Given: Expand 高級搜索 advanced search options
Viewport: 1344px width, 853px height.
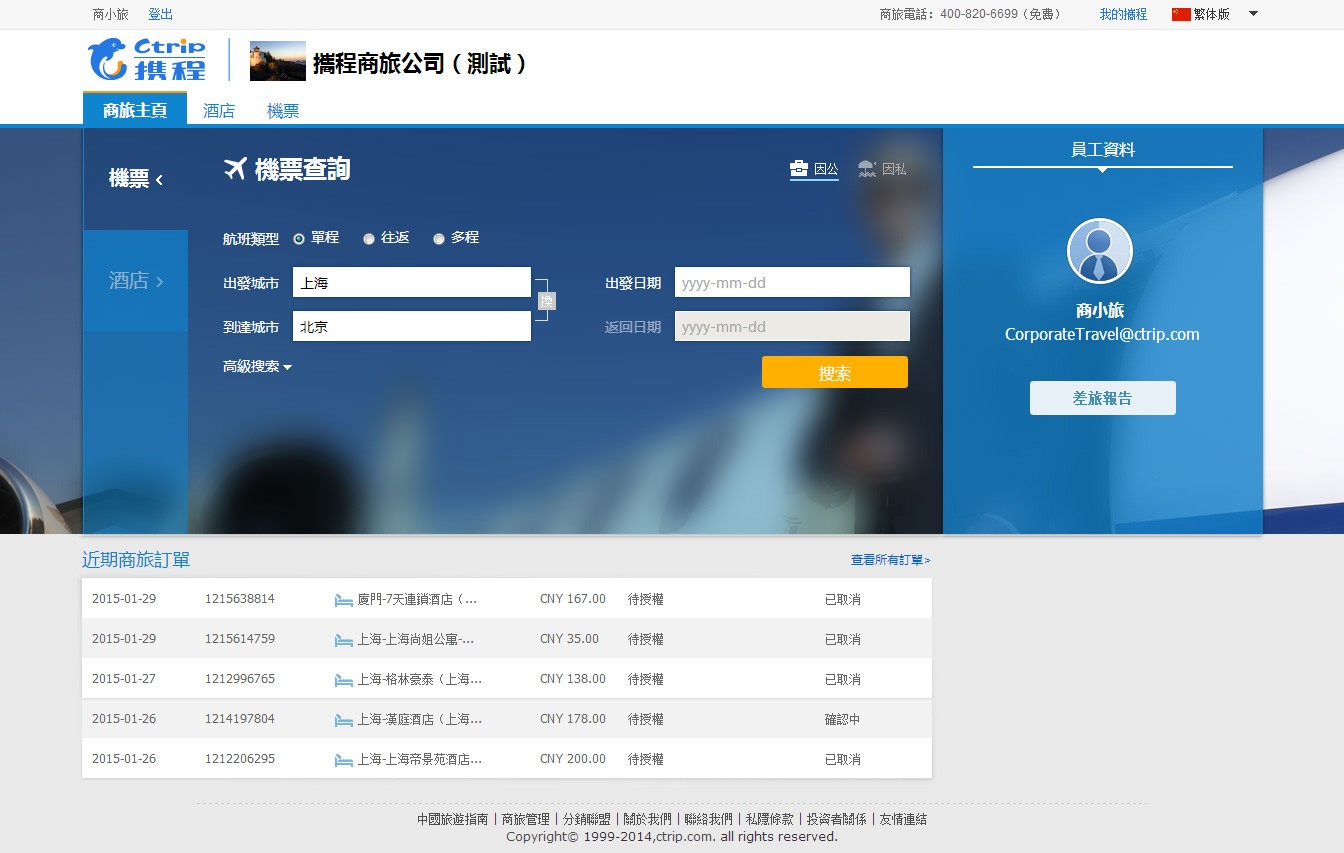Looking at the screenshot, I should coord(257,367).
